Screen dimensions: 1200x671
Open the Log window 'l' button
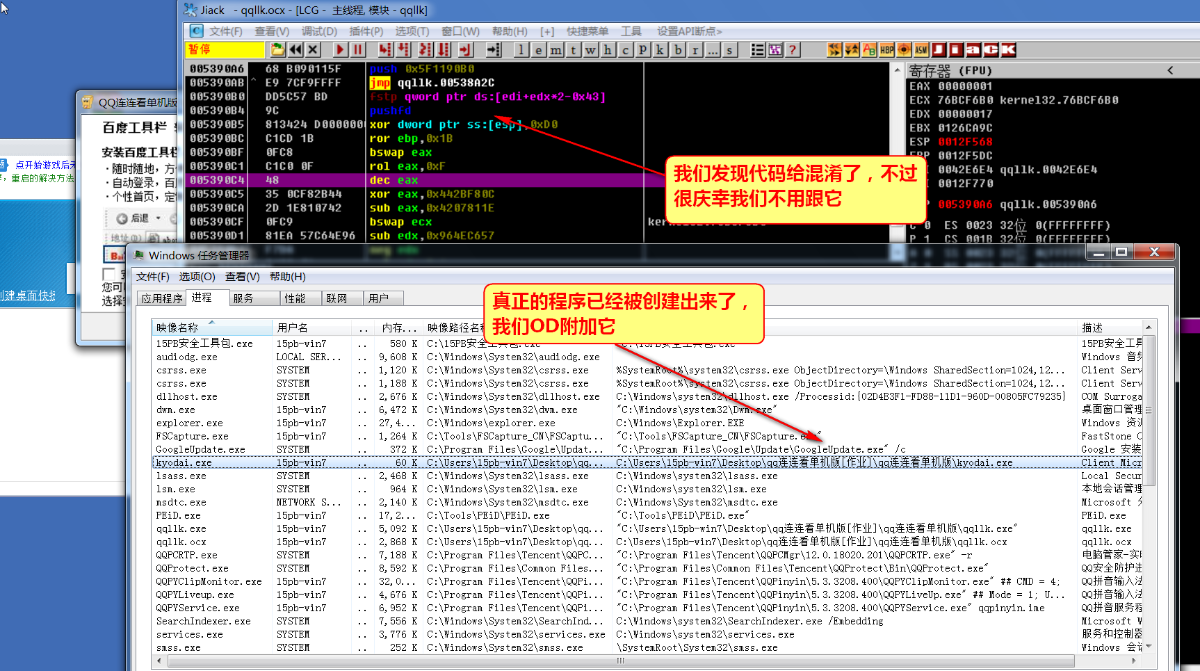pos(521,49)
